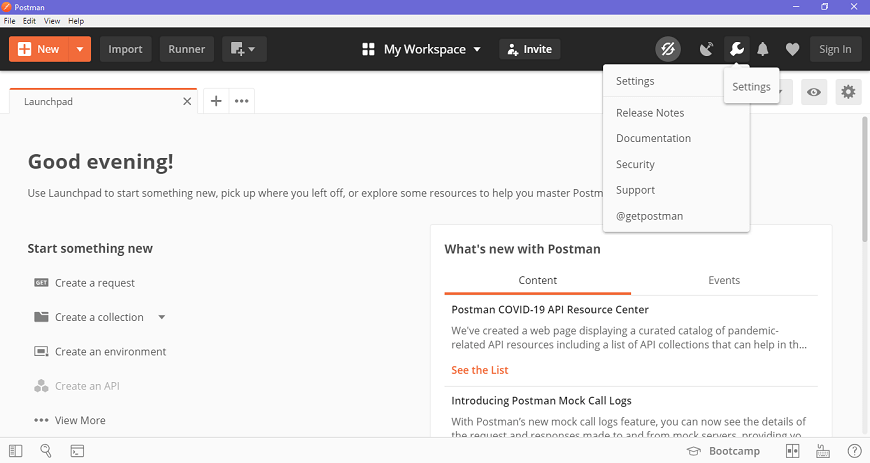
Task: Click the offline sync status icon
Action: click(x=667, y=49)
